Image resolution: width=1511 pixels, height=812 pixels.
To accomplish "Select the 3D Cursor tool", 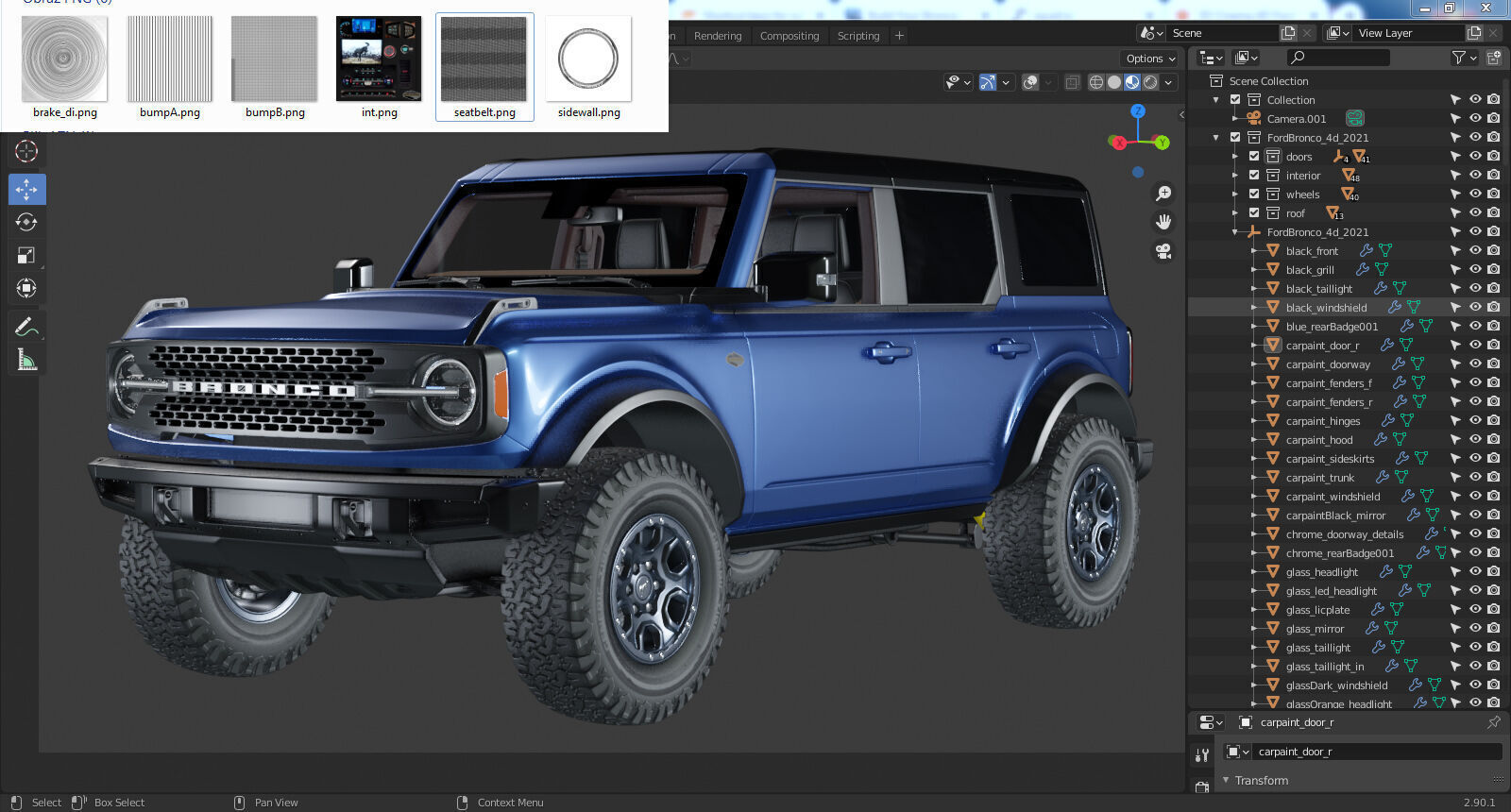I will point(26,151).
